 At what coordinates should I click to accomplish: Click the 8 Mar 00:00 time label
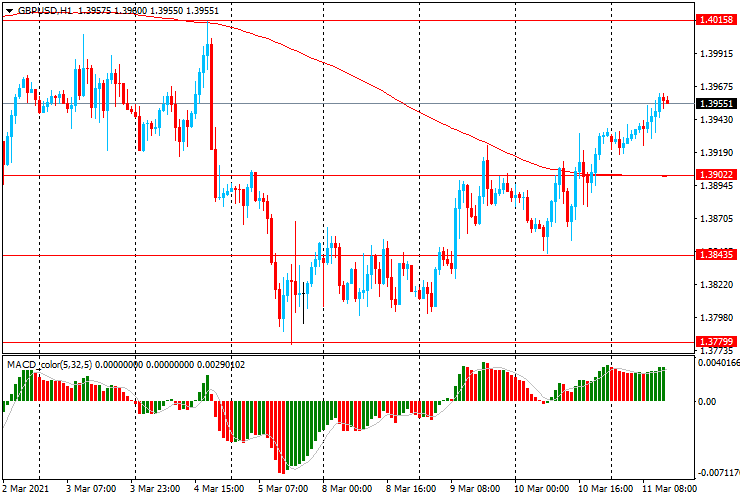click(x=347, y=488)
